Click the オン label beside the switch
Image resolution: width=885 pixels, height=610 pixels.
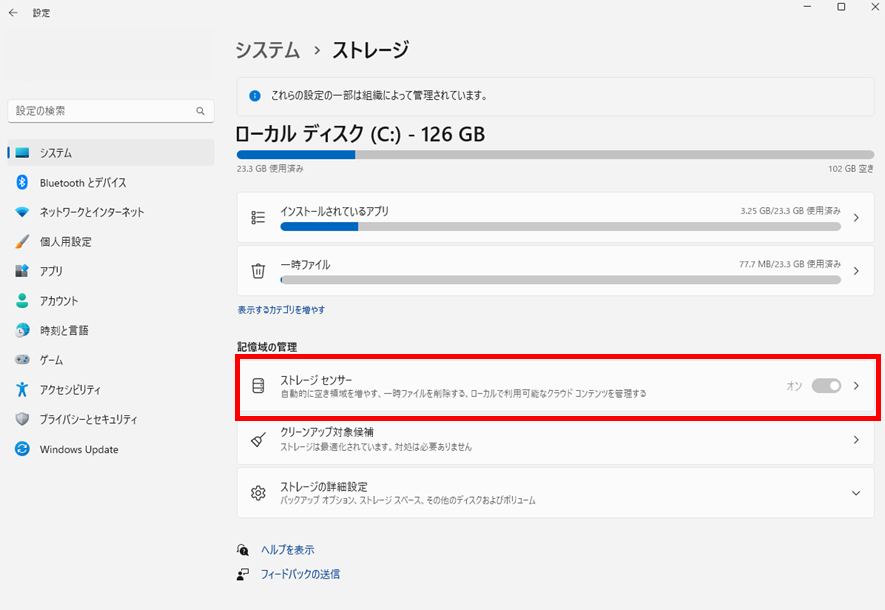click(x=794, y=386)
